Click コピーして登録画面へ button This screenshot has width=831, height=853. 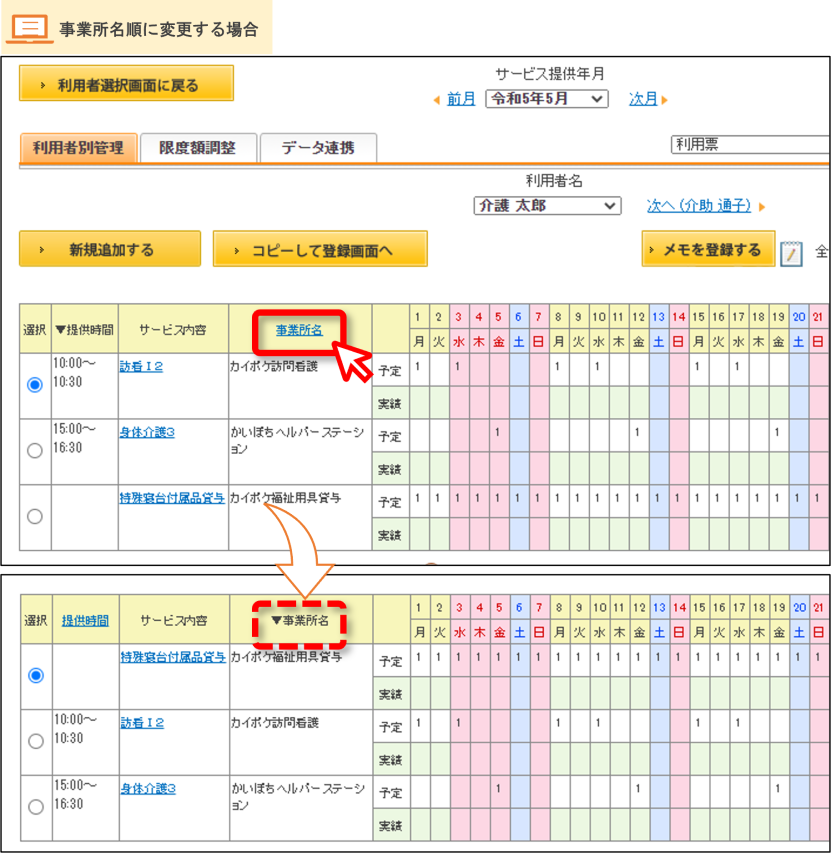[x=320, y=249]
